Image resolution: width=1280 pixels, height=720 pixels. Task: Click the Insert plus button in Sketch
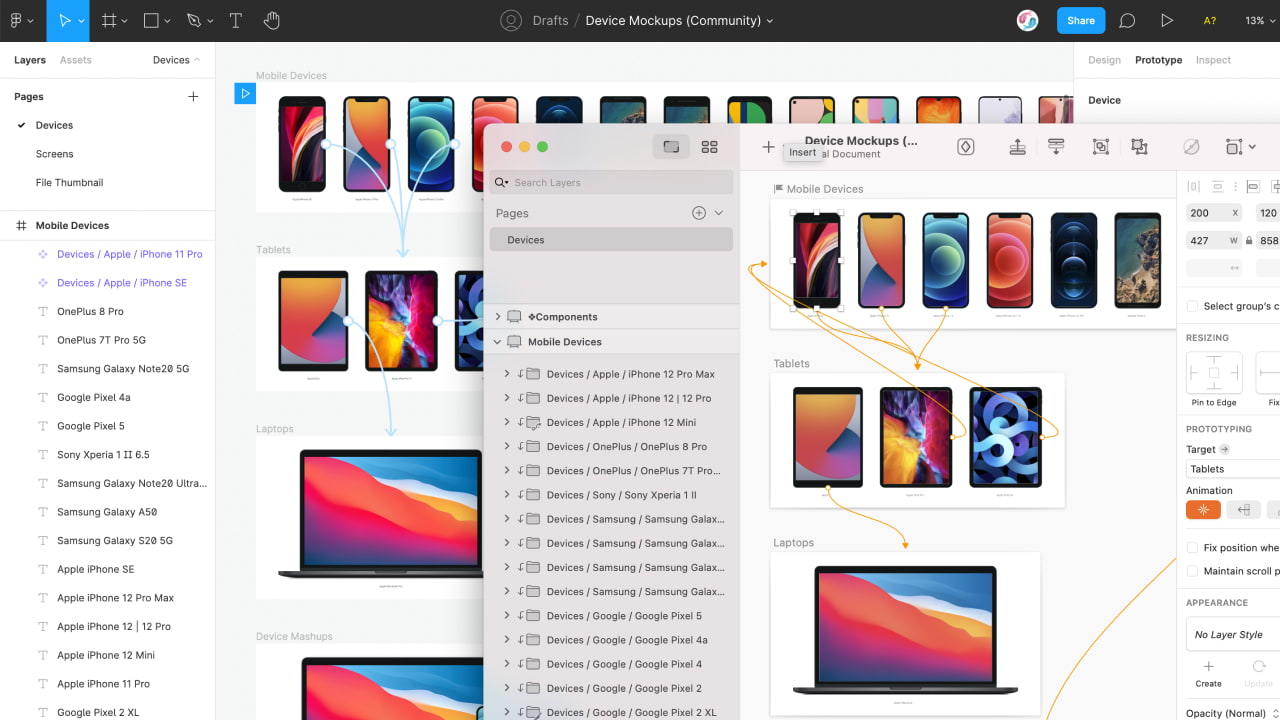pyautogui.click(x=768, y=146)
